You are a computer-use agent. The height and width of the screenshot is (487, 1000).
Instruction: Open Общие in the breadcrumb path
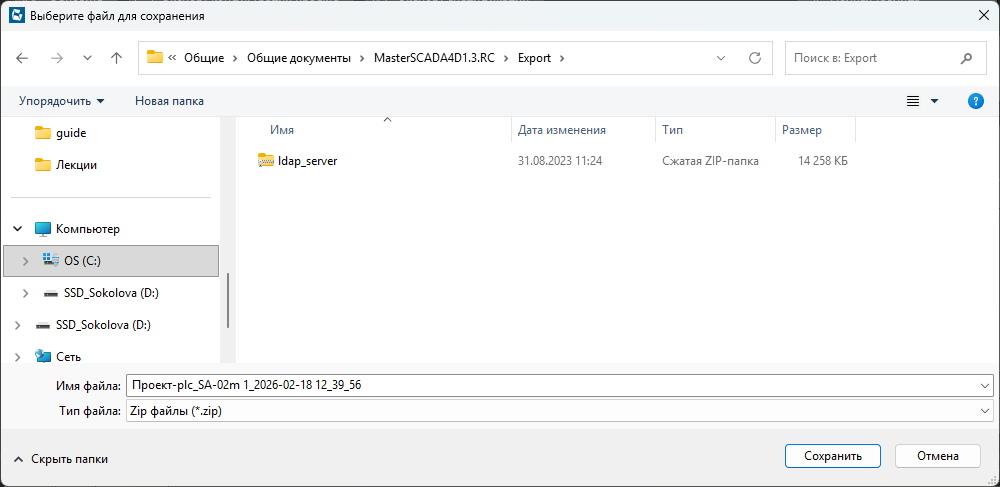(x=204, y=58)
